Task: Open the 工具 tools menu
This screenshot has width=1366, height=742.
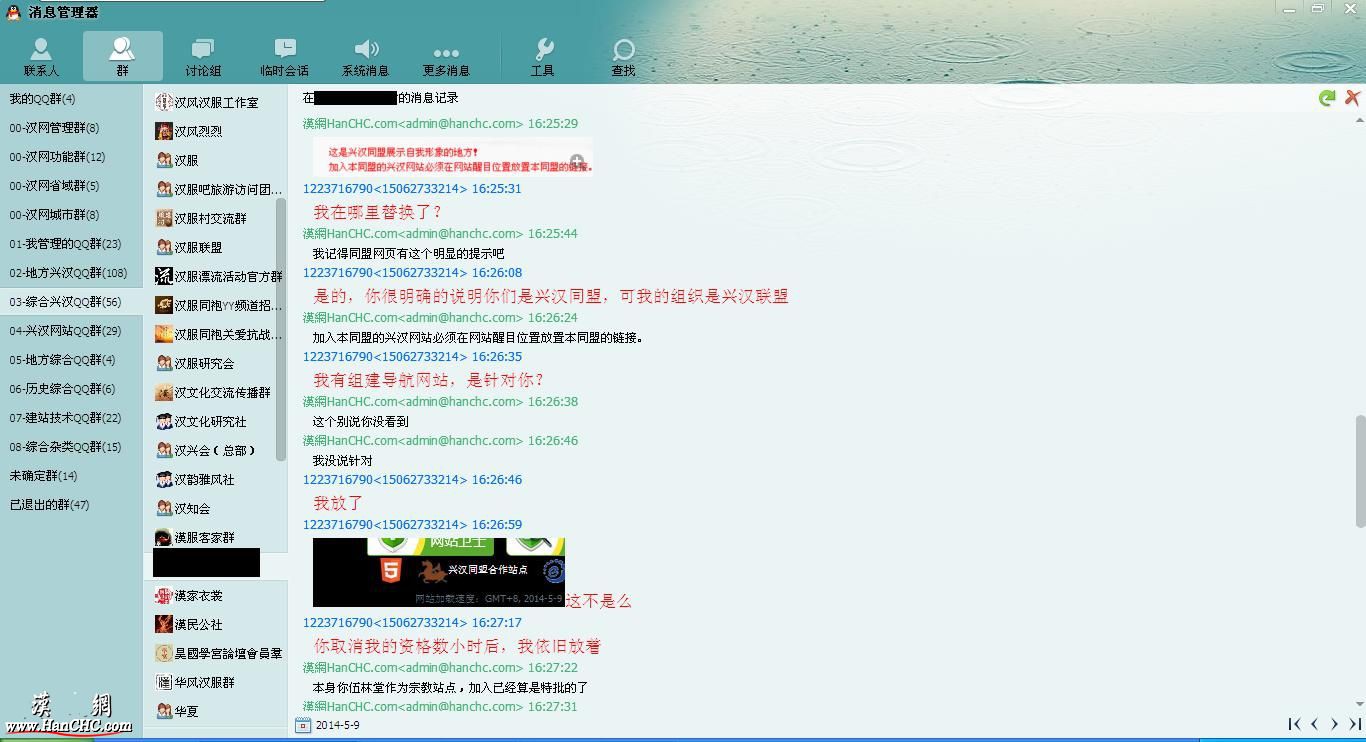Action: click(x=543, y=57)
